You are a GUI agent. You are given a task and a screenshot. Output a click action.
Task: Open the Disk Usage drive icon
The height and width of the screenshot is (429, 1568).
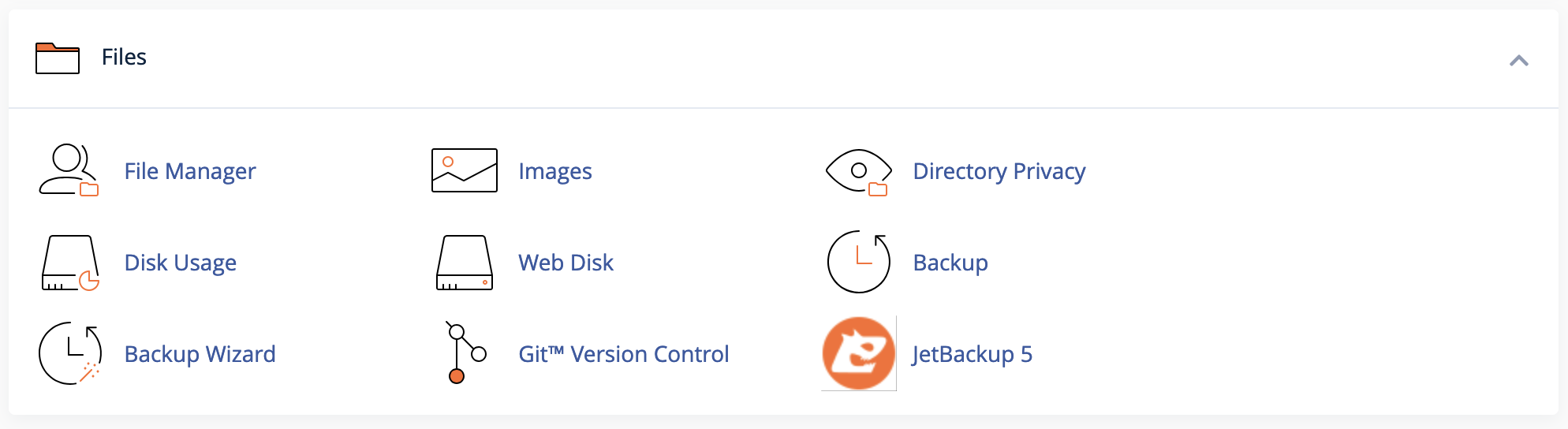[70, 263]
